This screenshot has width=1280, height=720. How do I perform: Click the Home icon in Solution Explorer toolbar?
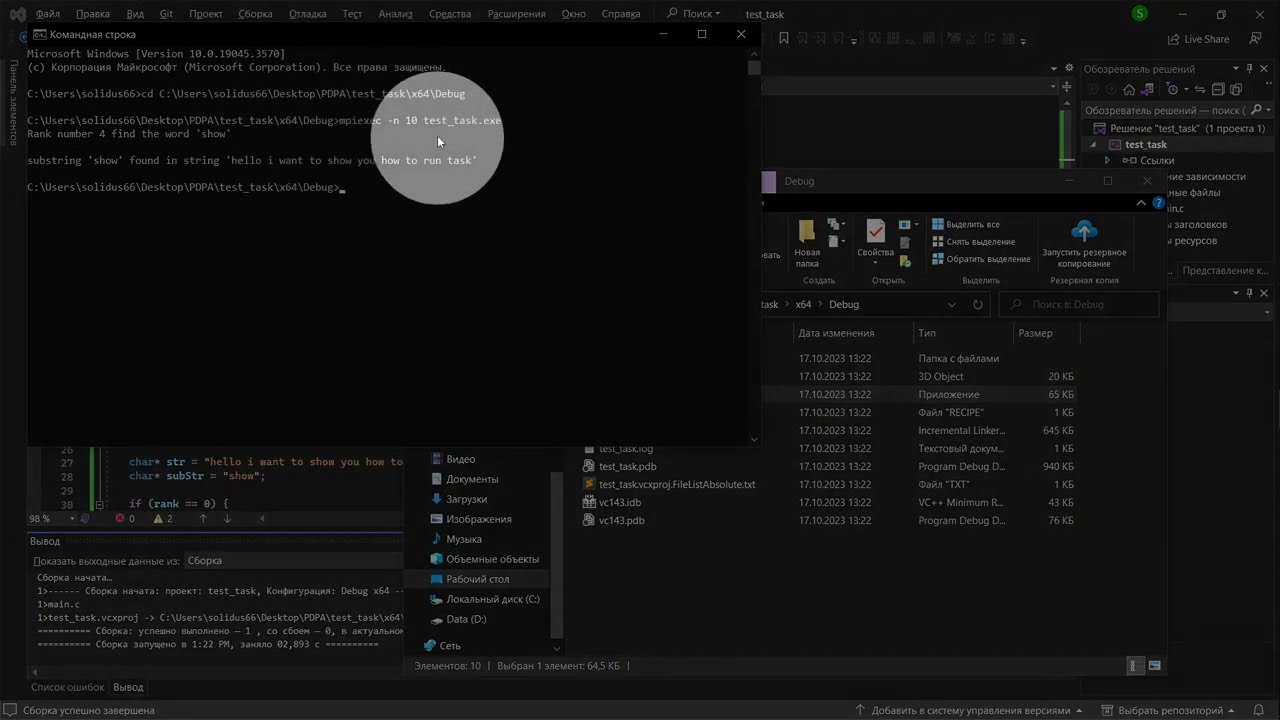[1128, 90]
